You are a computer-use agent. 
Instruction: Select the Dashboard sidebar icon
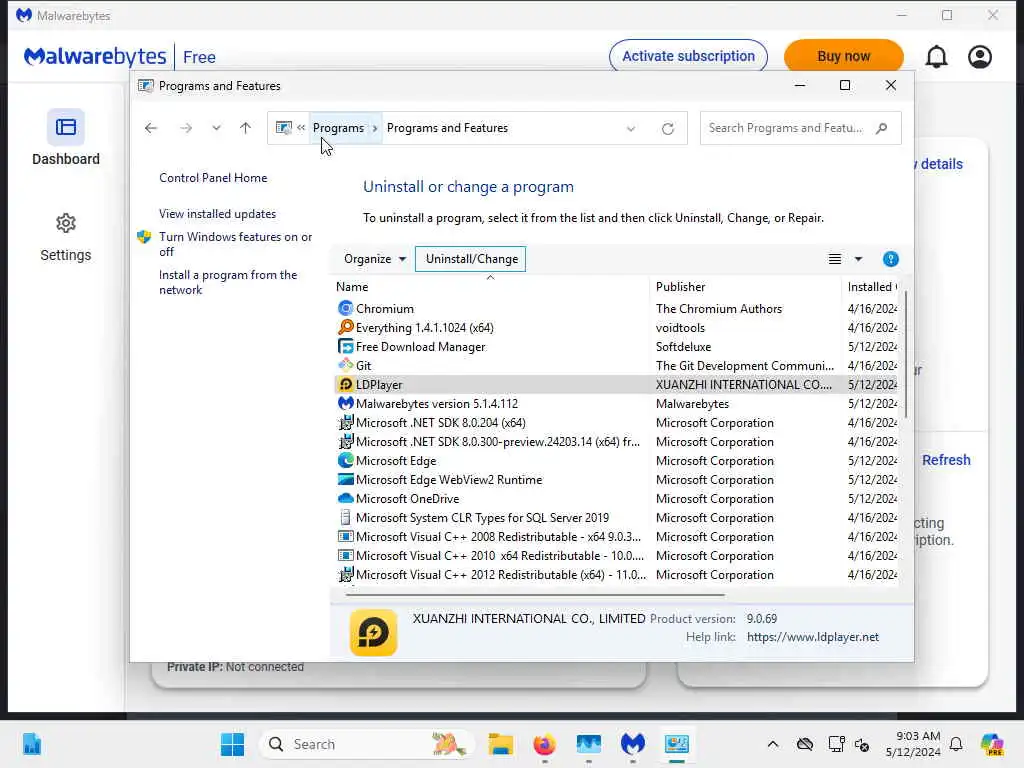[65, 127]
